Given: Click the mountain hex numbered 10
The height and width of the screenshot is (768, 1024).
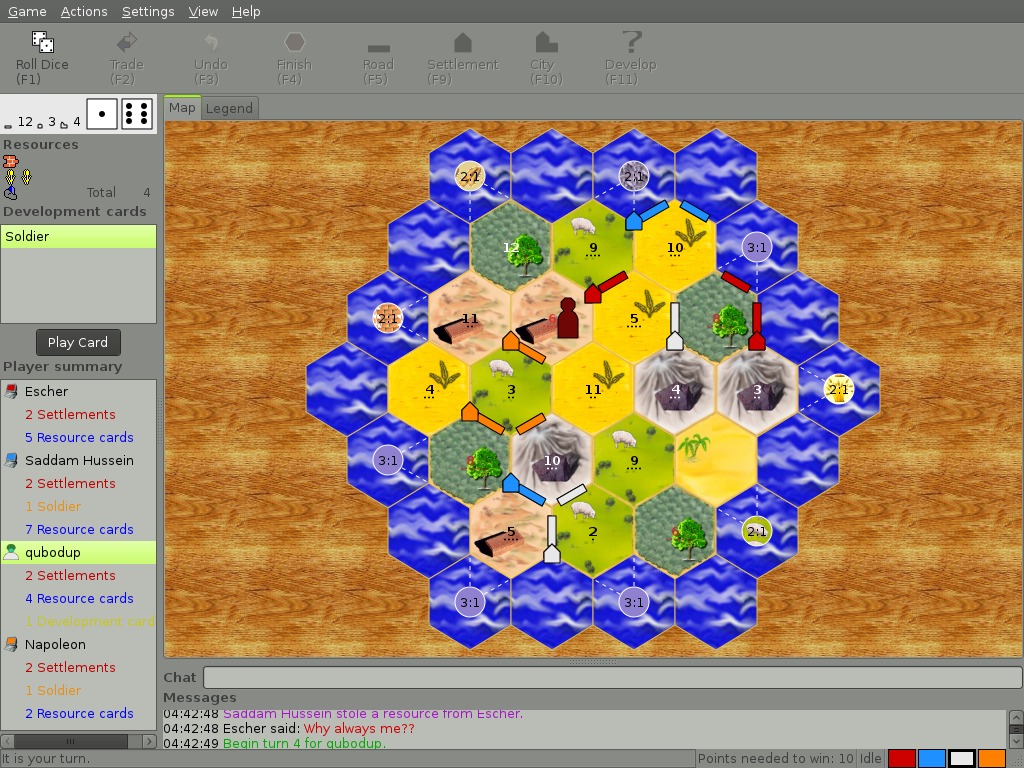Looking at the screenshot, I should click(x=552, y=460).
